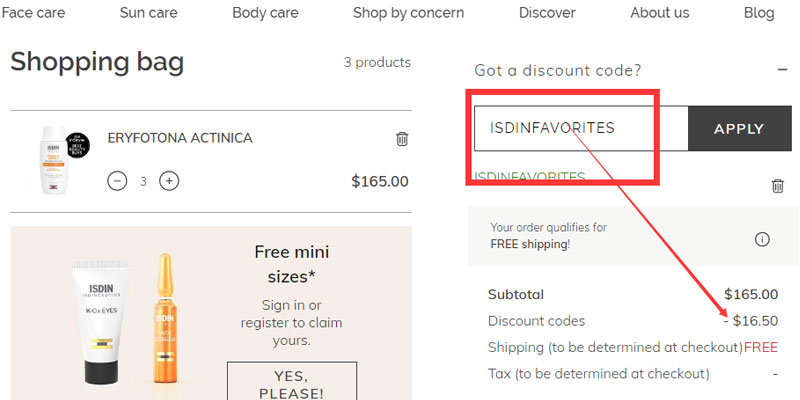Go to About us page

point(659,13)
